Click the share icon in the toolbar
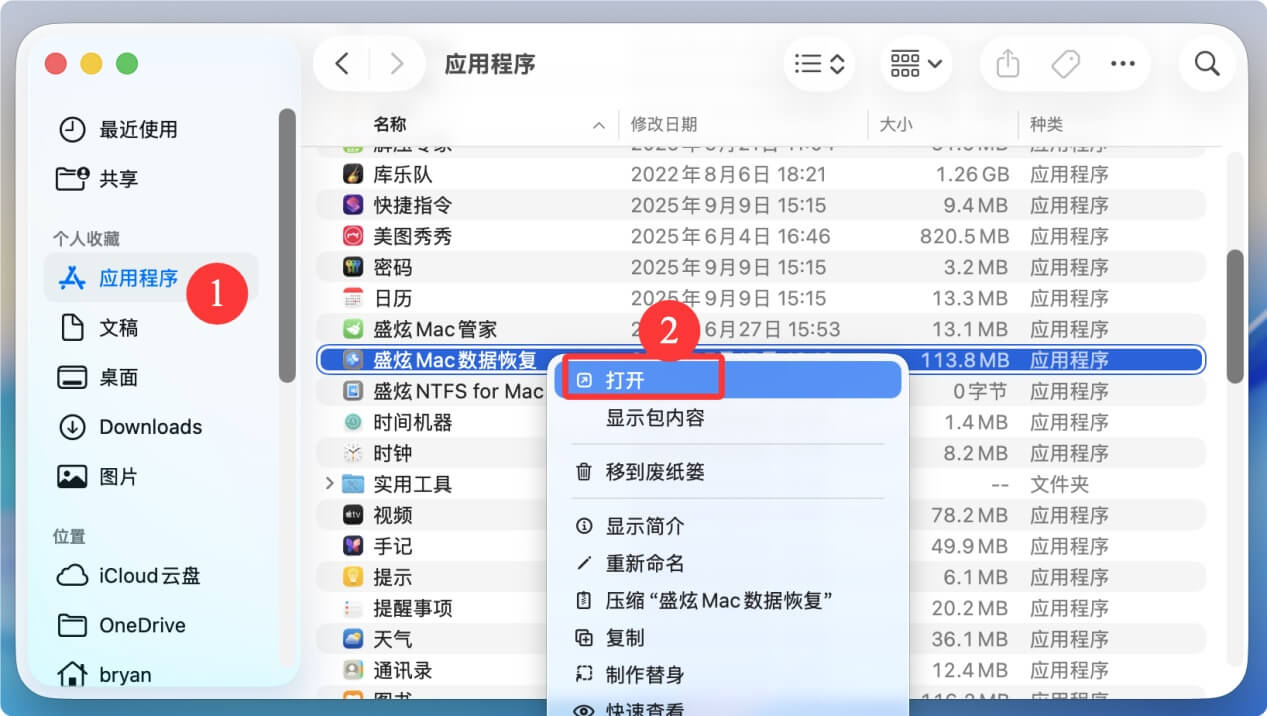1267x716 pixels. tap(1006, 63)
